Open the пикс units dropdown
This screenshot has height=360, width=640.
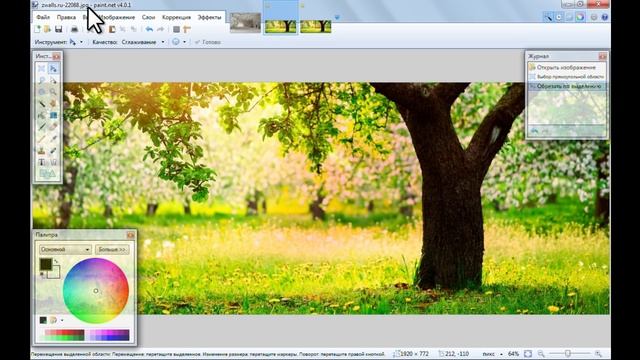(x=492, y=354)
